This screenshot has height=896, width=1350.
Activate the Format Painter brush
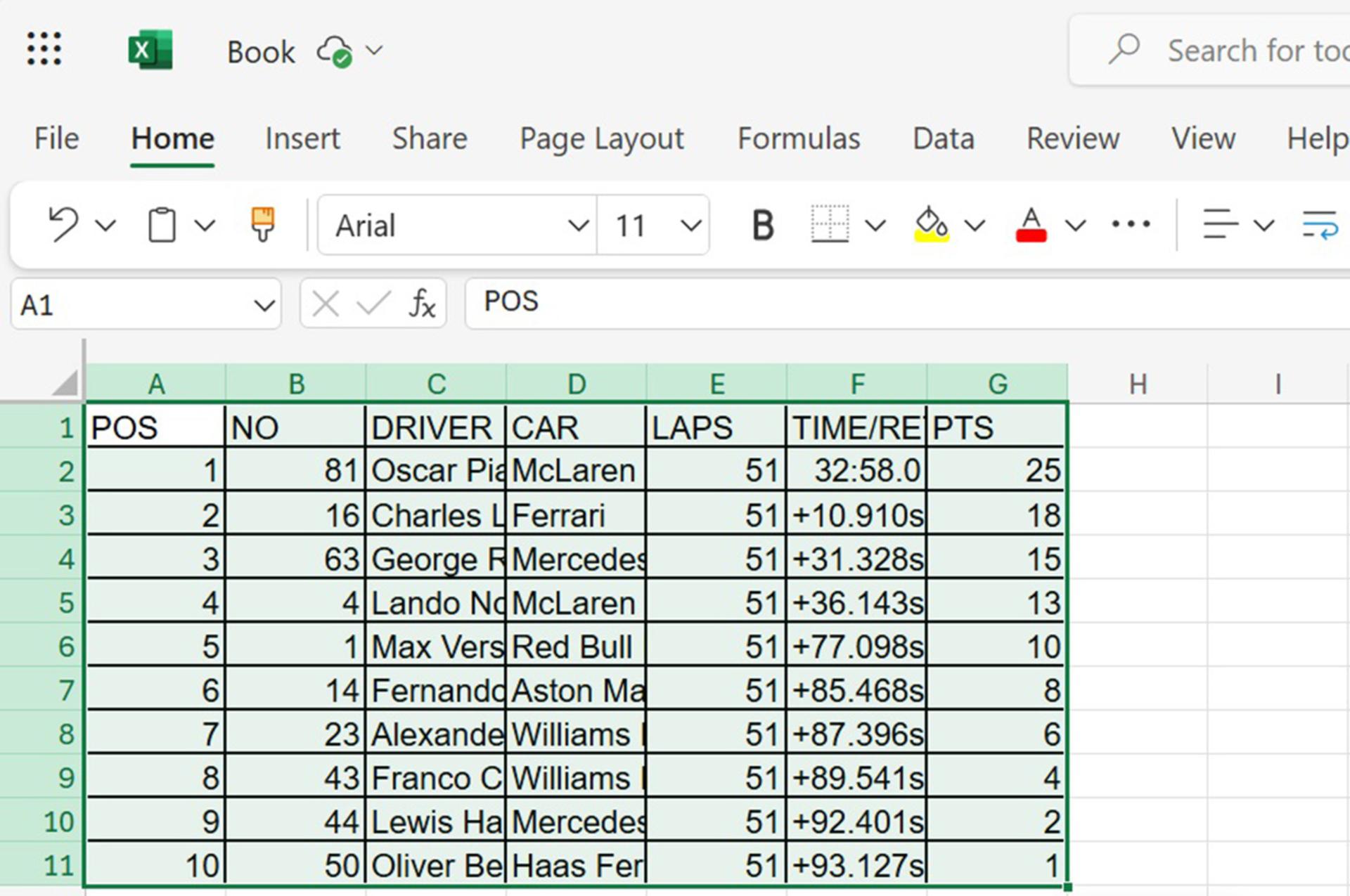(263, 225)
